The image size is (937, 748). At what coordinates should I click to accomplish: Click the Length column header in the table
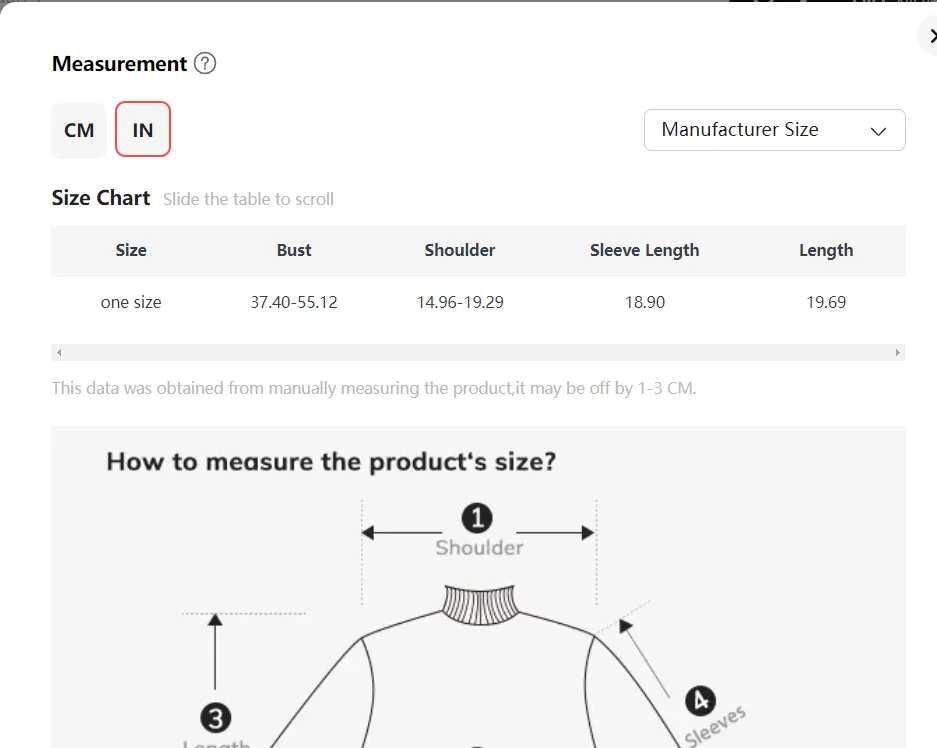point(826,251)
